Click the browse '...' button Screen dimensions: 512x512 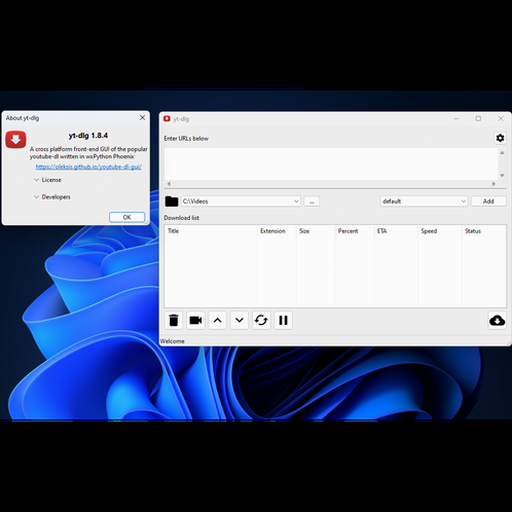point(312,201)
